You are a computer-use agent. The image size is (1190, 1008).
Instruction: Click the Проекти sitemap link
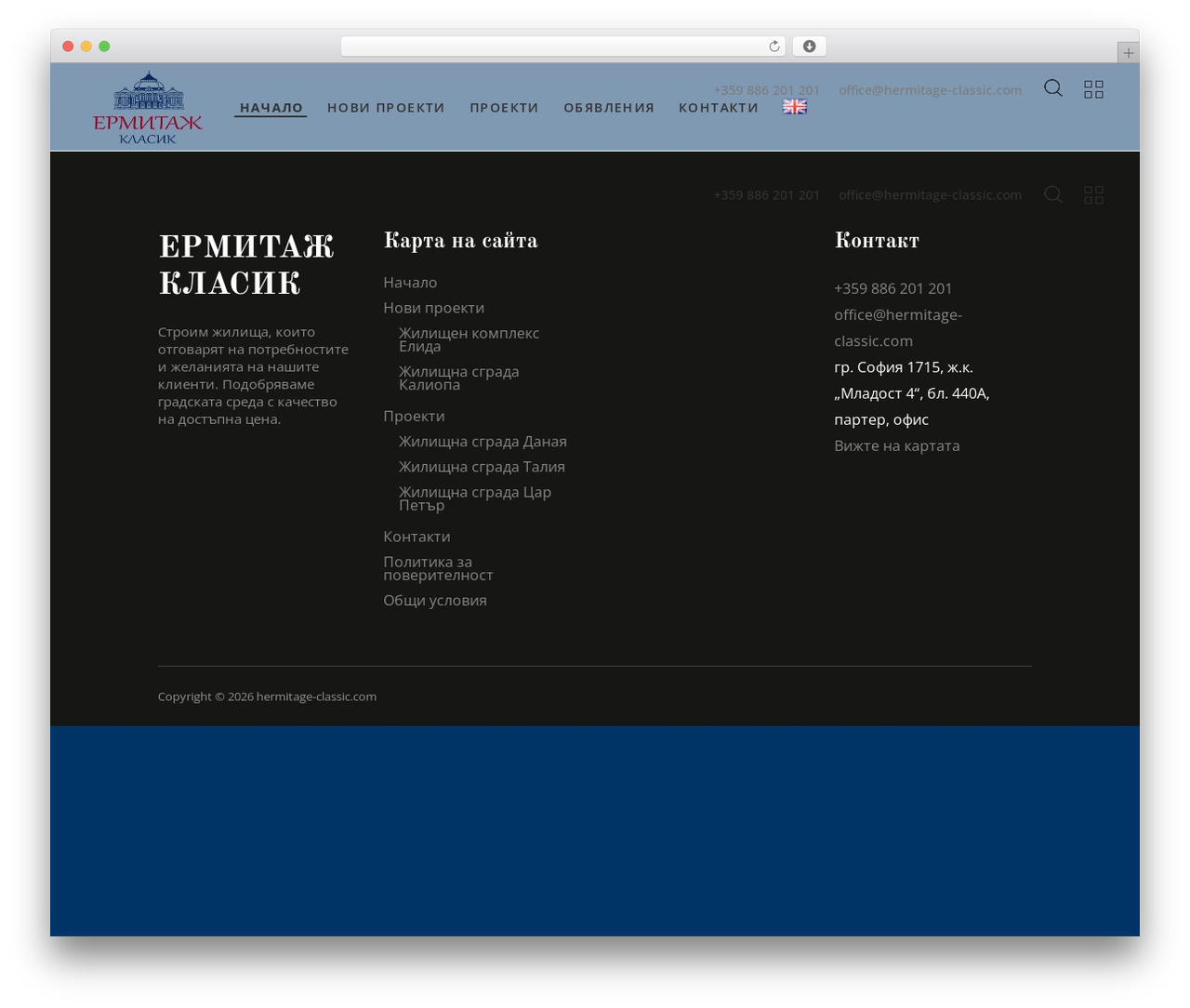(x=414, y=417)
